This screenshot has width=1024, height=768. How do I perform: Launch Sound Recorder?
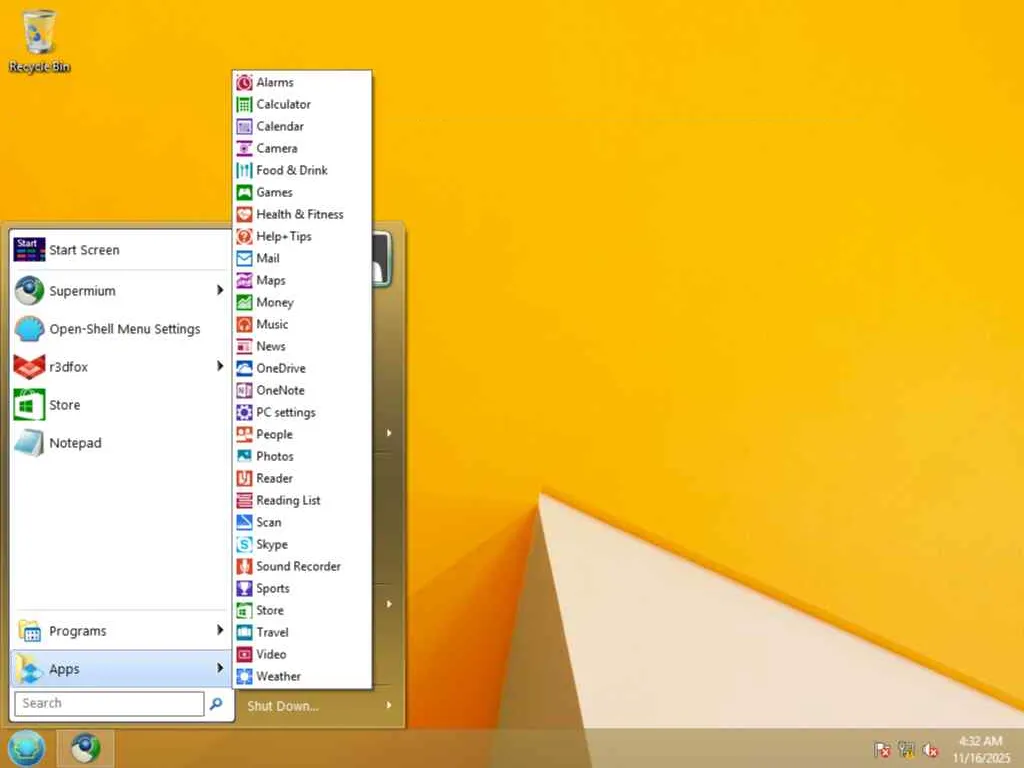tap(302, 566)
